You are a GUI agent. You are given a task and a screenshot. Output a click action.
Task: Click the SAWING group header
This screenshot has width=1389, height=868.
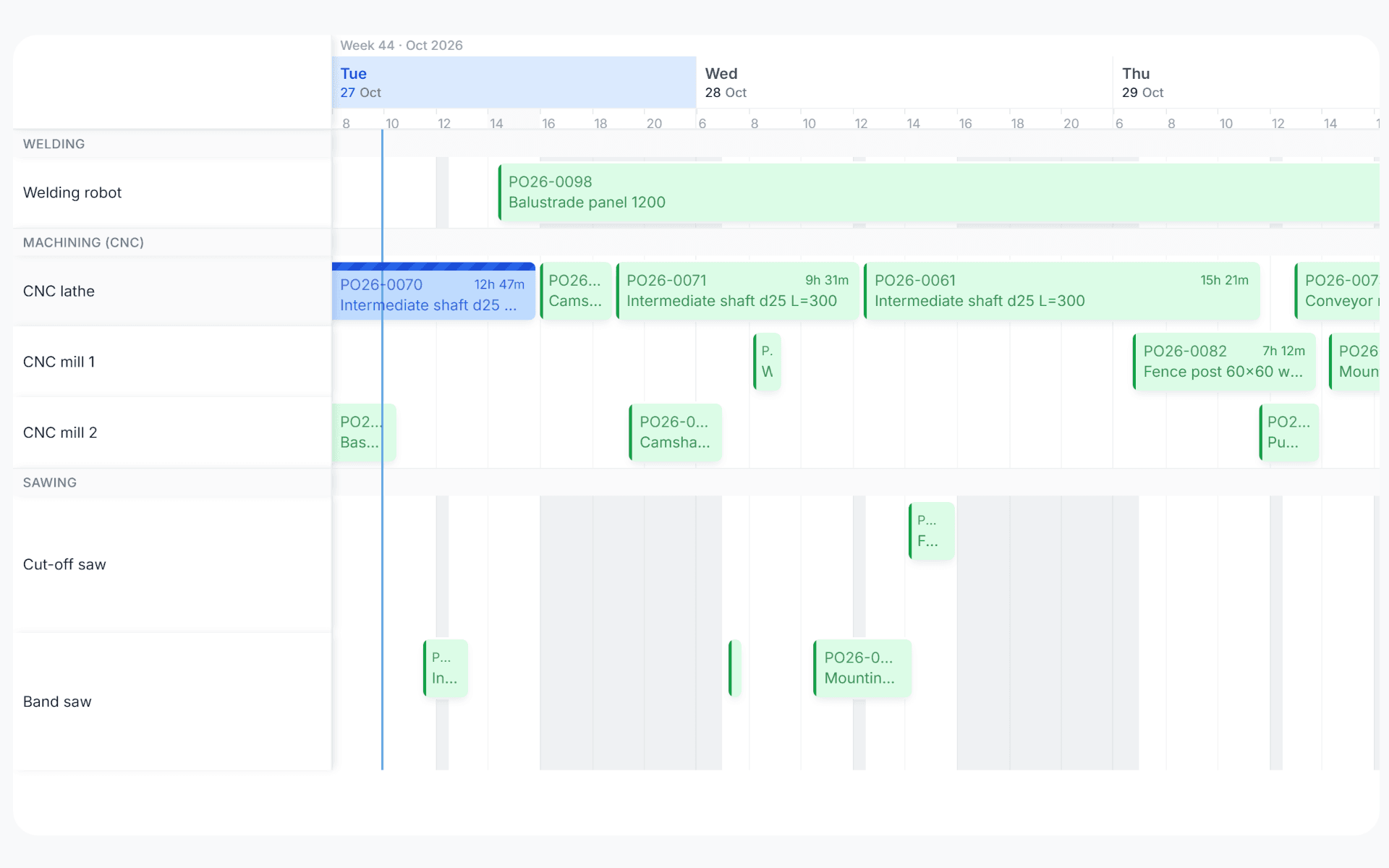pos(50,482)
